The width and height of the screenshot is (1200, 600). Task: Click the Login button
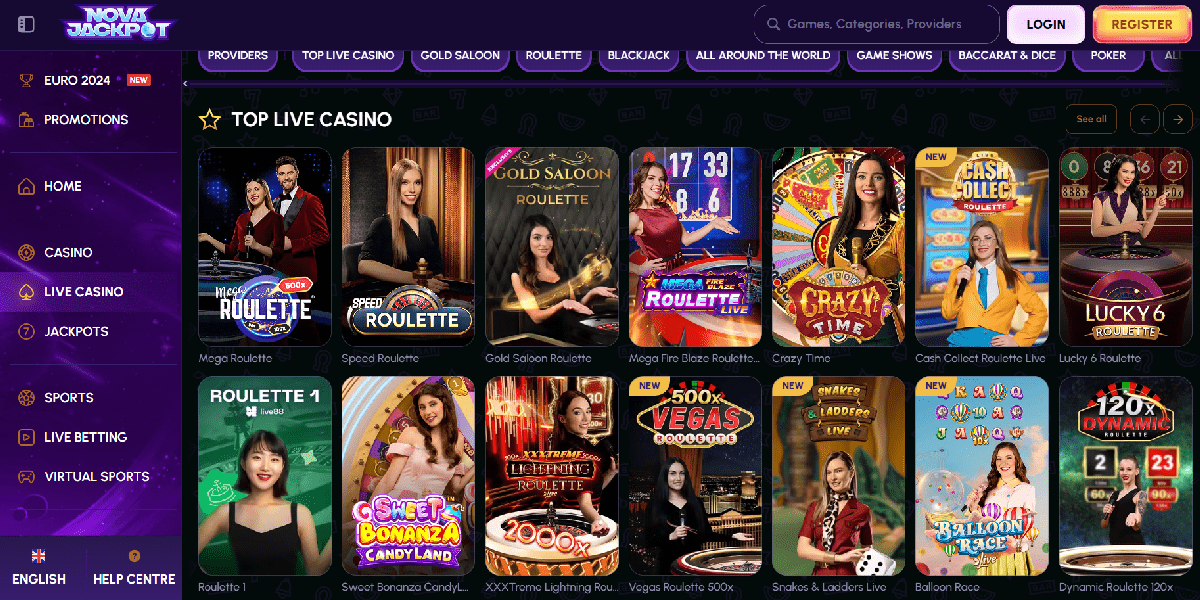pos(1046,24)
